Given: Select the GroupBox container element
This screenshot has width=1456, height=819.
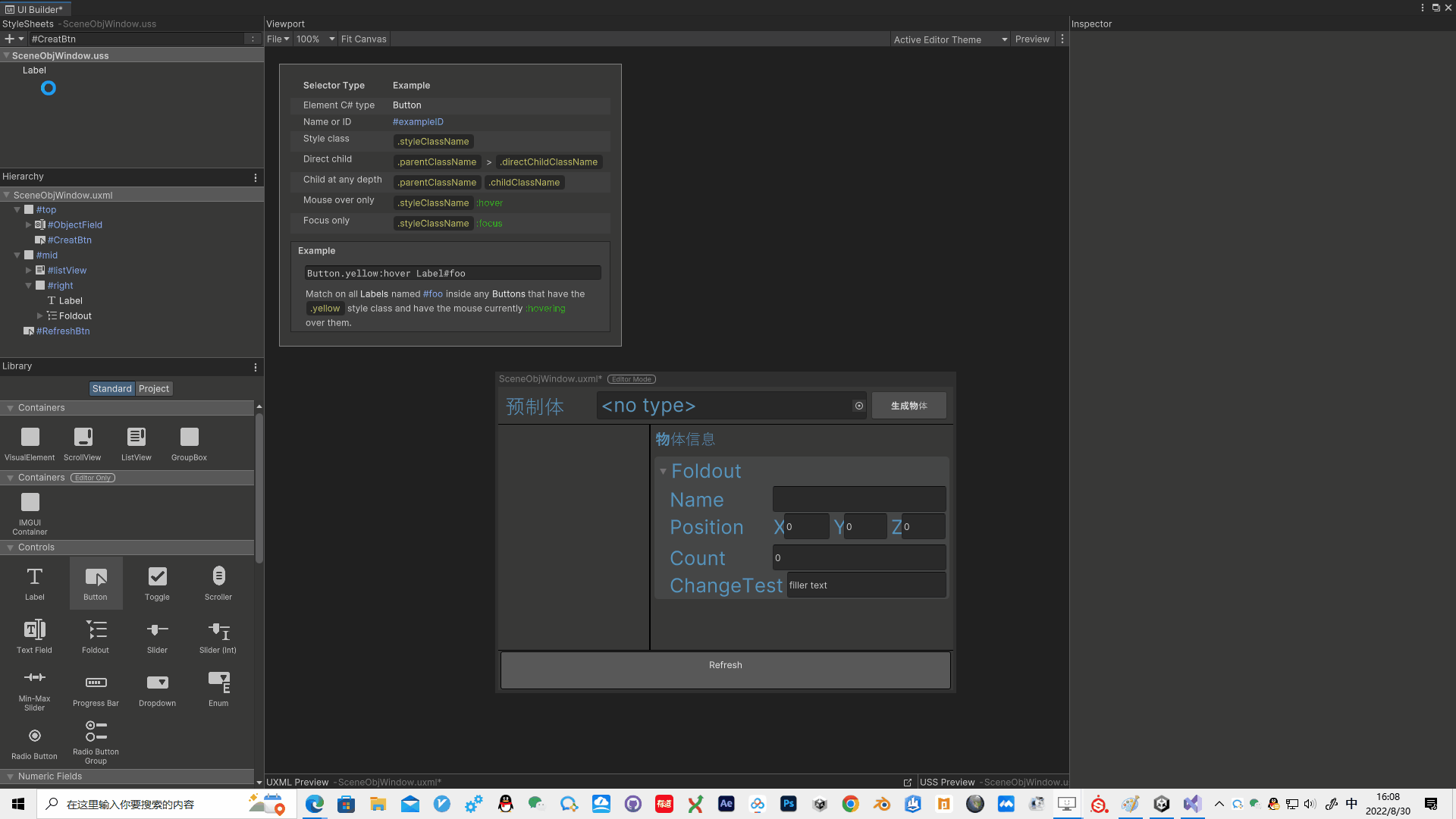Looking at the screenshot, I should click(188, 440).
